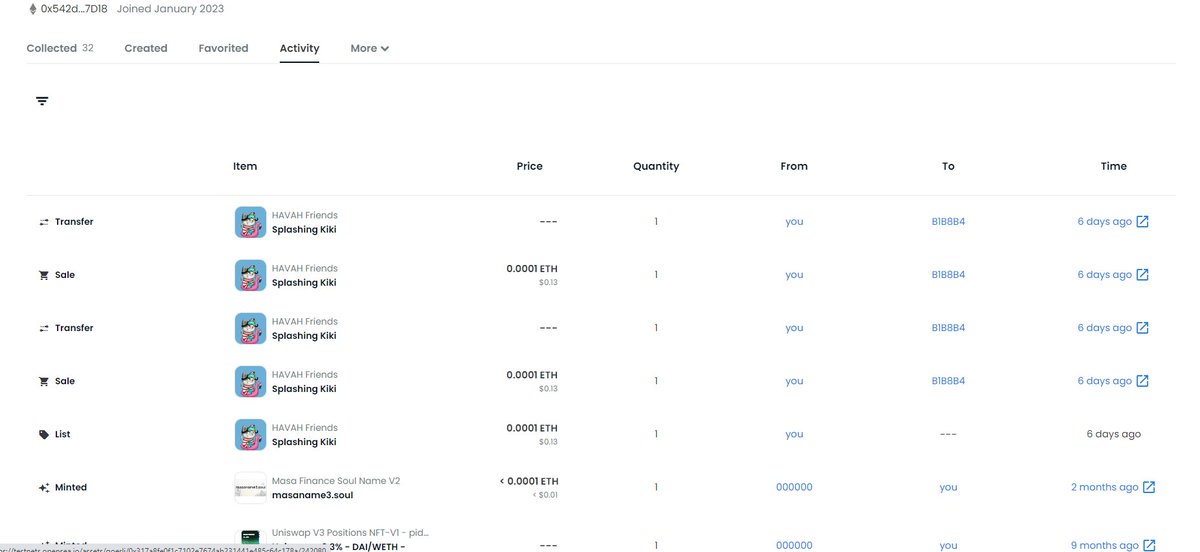Open Splashing Kiki thumbnail in List row
1200x552 pixels.
coord(250,435)
